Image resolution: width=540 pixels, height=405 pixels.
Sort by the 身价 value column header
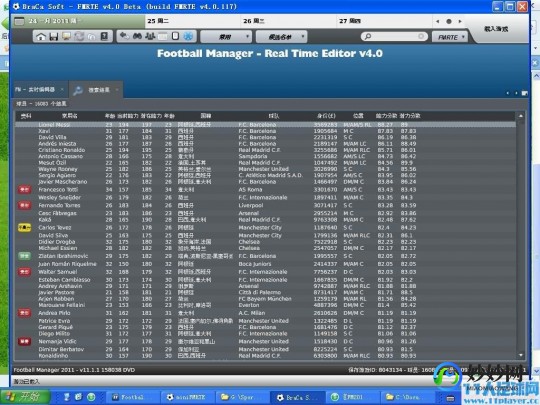pyautogui.click(x=326, y=116)
